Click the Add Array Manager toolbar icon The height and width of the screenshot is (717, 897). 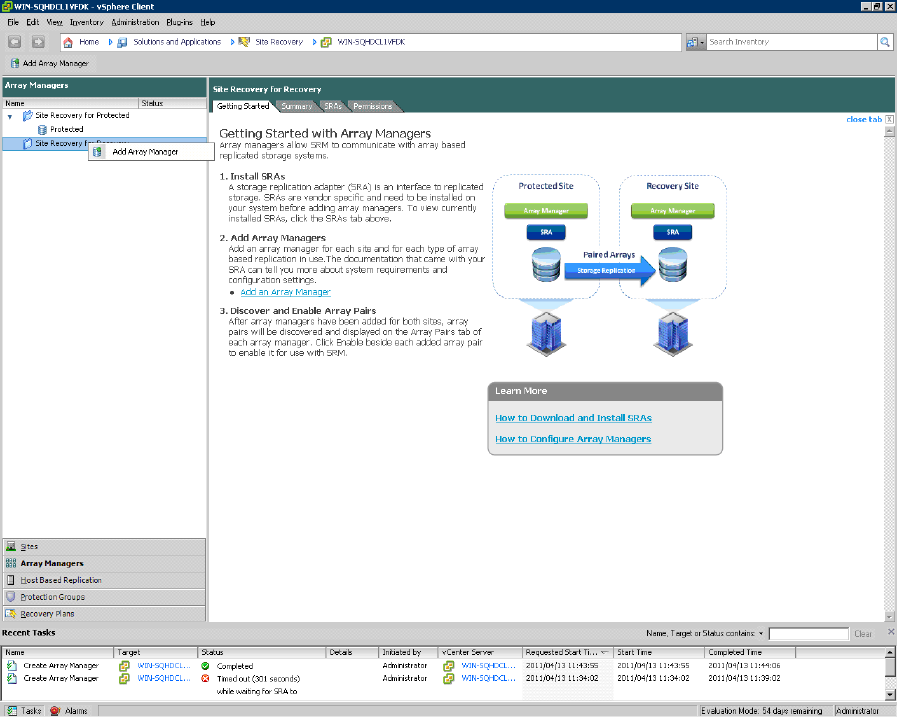click(x=14, y=63)
